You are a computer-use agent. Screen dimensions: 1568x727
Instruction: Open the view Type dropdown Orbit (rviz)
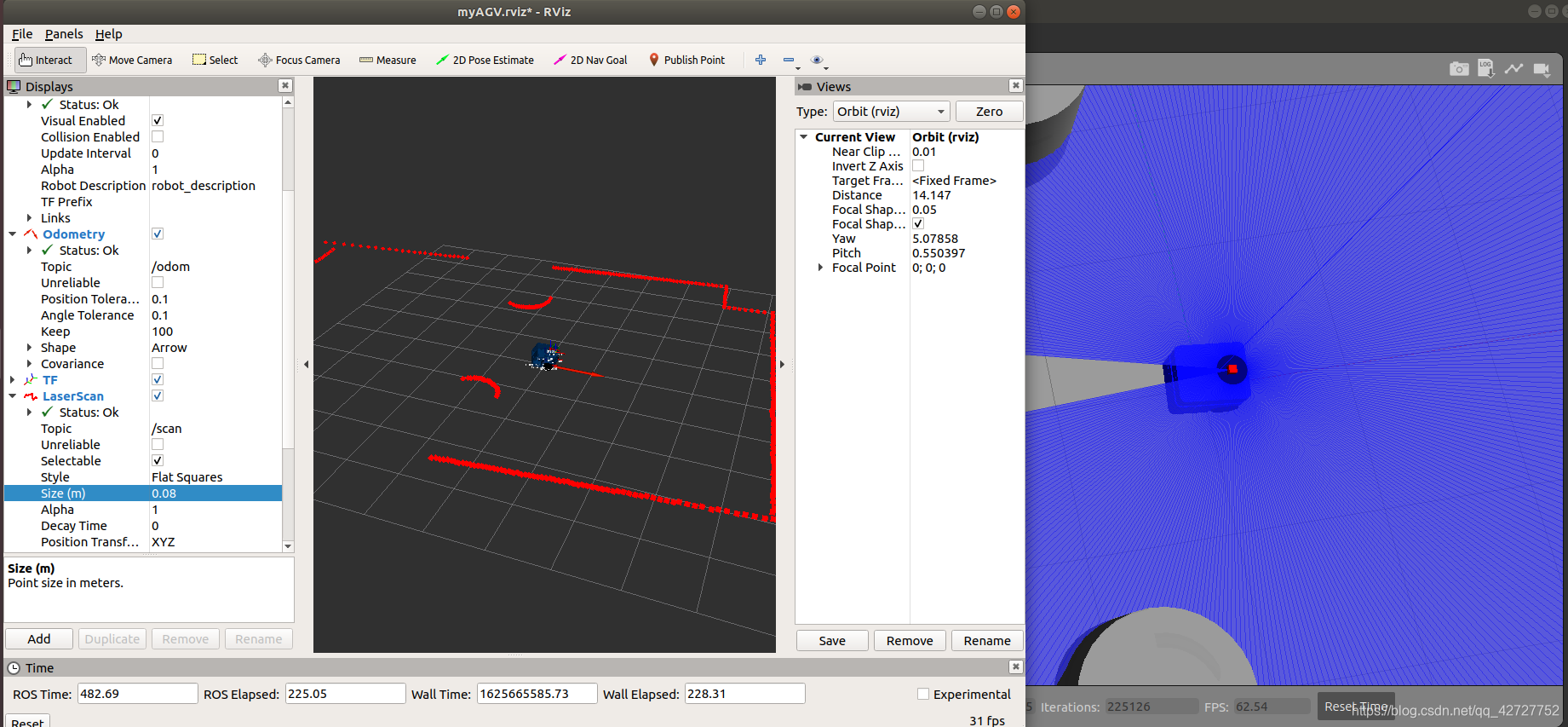891,111
